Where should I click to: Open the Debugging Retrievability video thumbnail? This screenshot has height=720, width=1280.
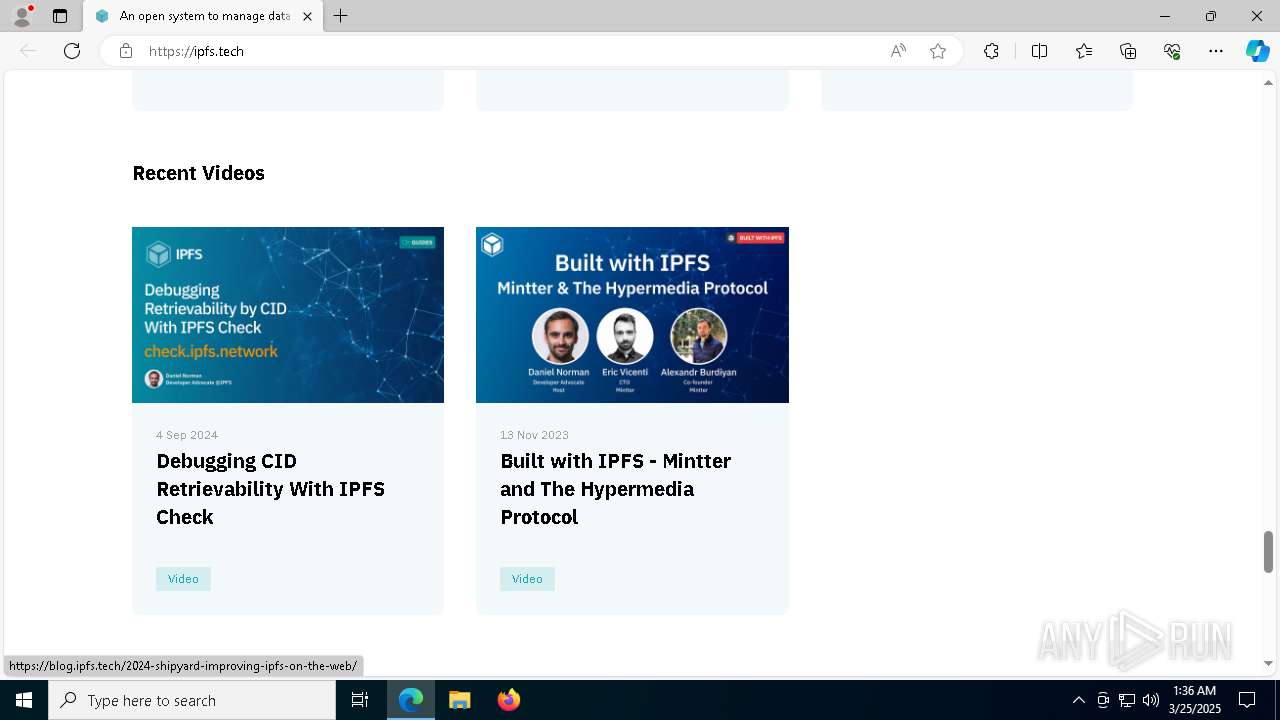point(288,315)
